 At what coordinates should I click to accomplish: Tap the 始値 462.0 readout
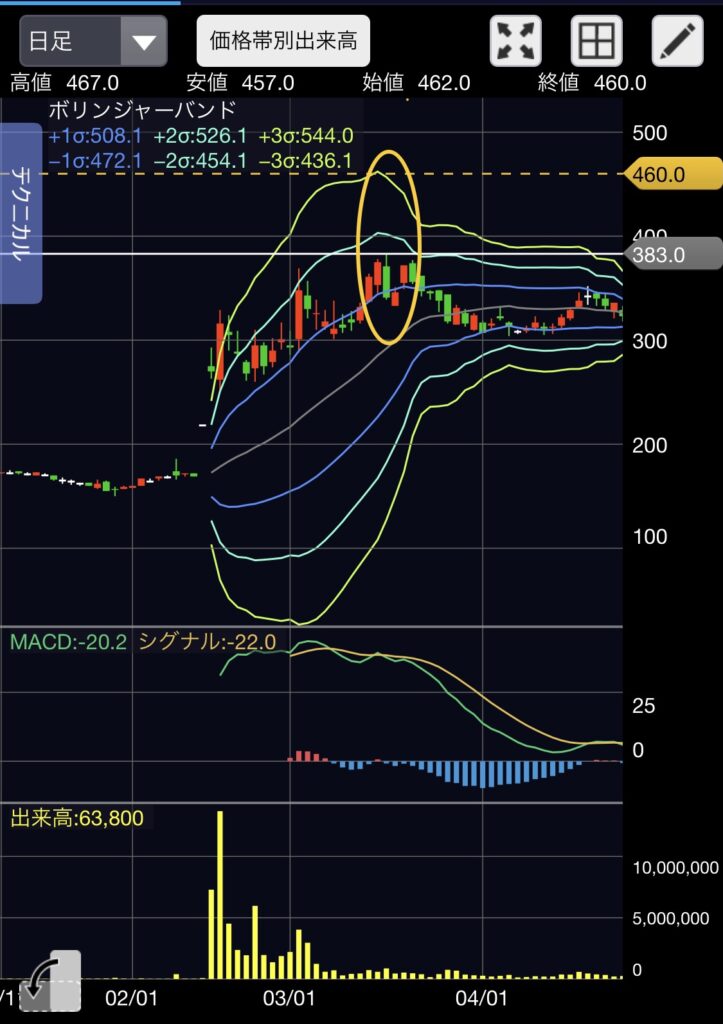[416, 83]
